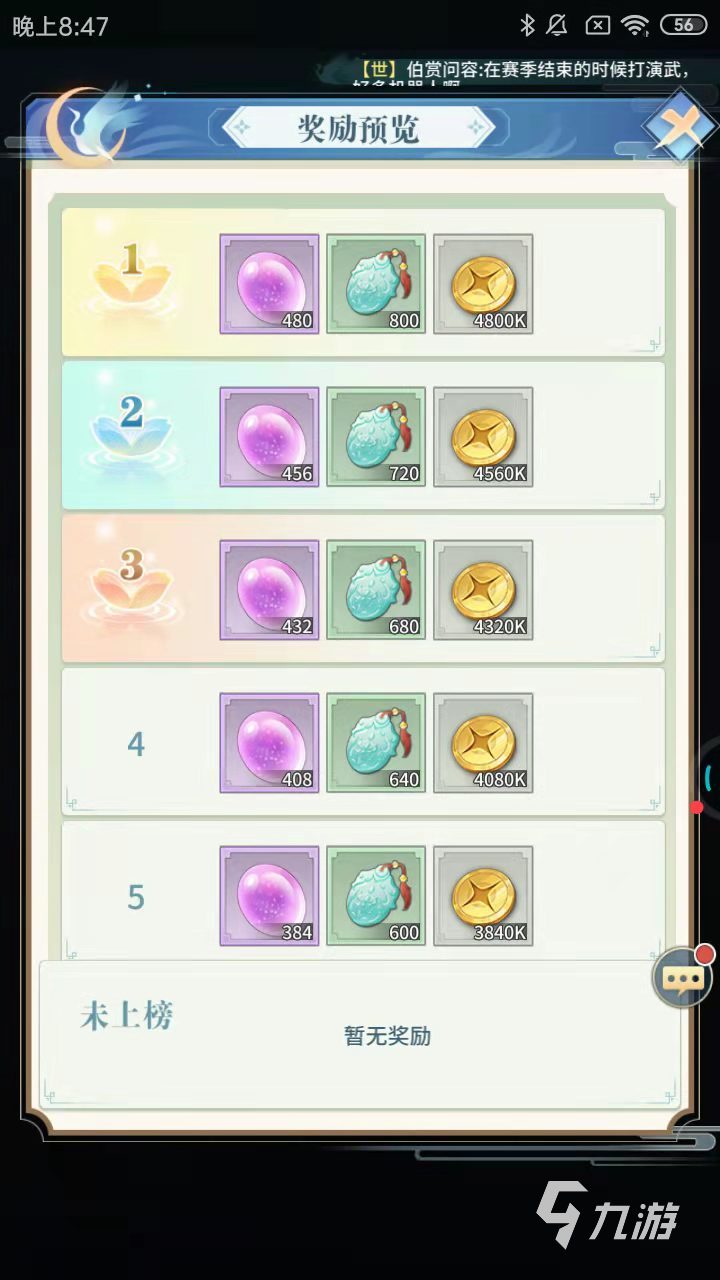Select the 4560K gold coin icon
The image size is (720, 1280).
click(x=483, y=437)
